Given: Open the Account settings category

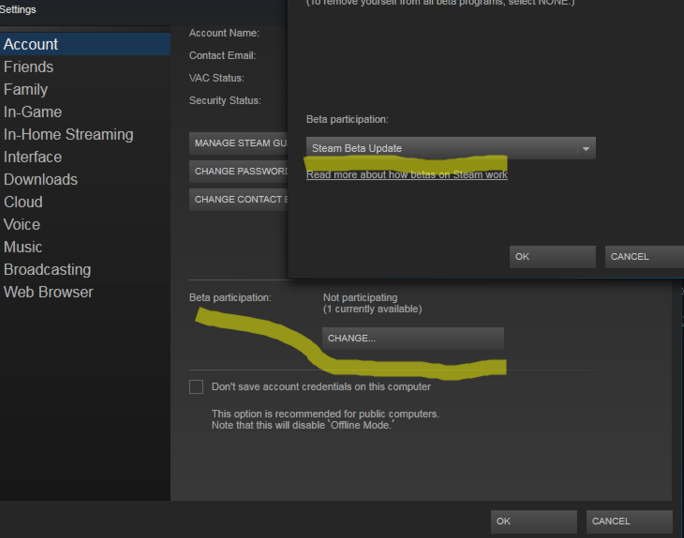Looking at the screenshot, I should (x=85, y=44).
